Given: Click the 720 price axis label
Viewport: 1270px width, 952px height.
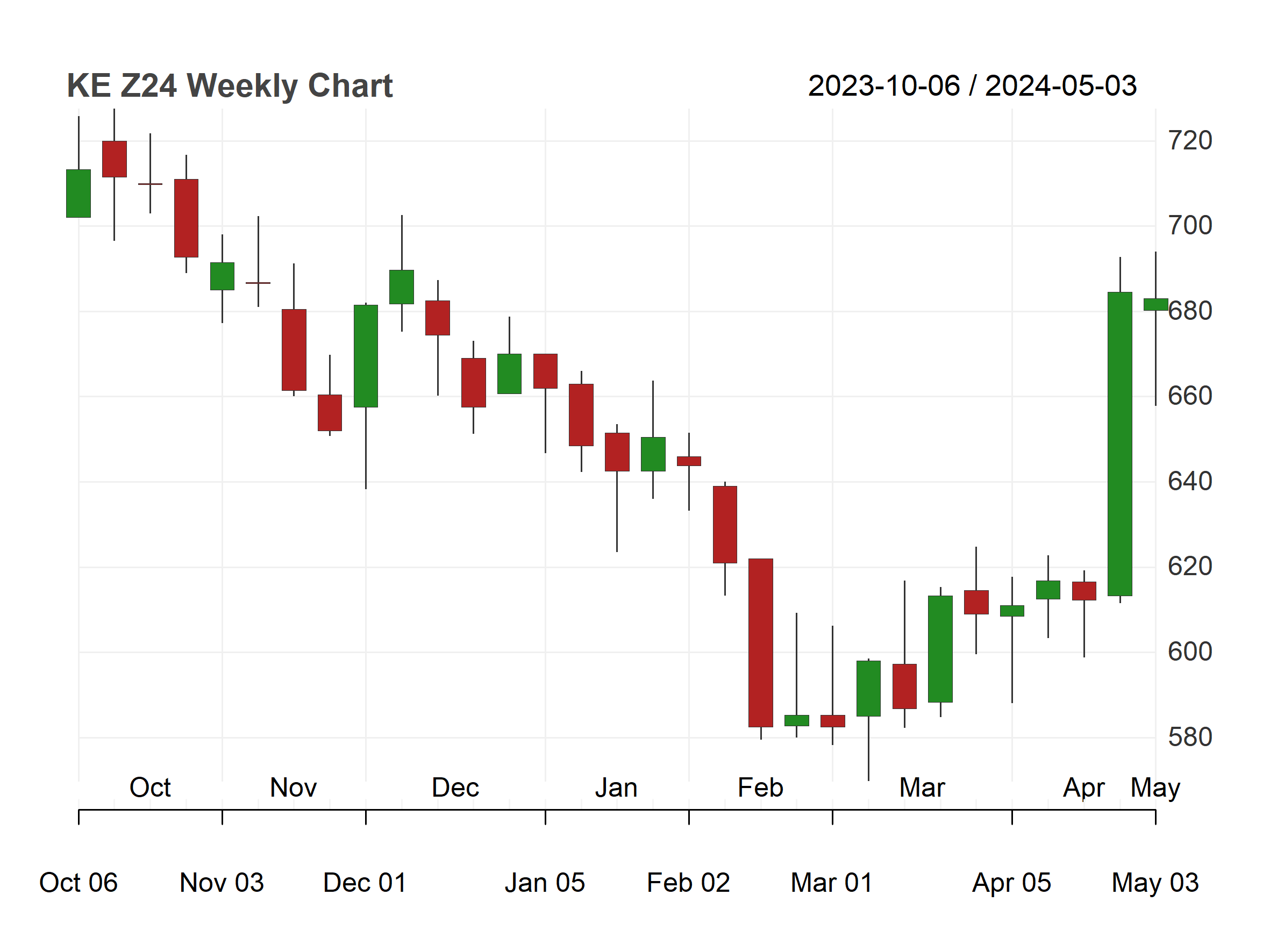Looking at the screenshot, I should 1190,141.
